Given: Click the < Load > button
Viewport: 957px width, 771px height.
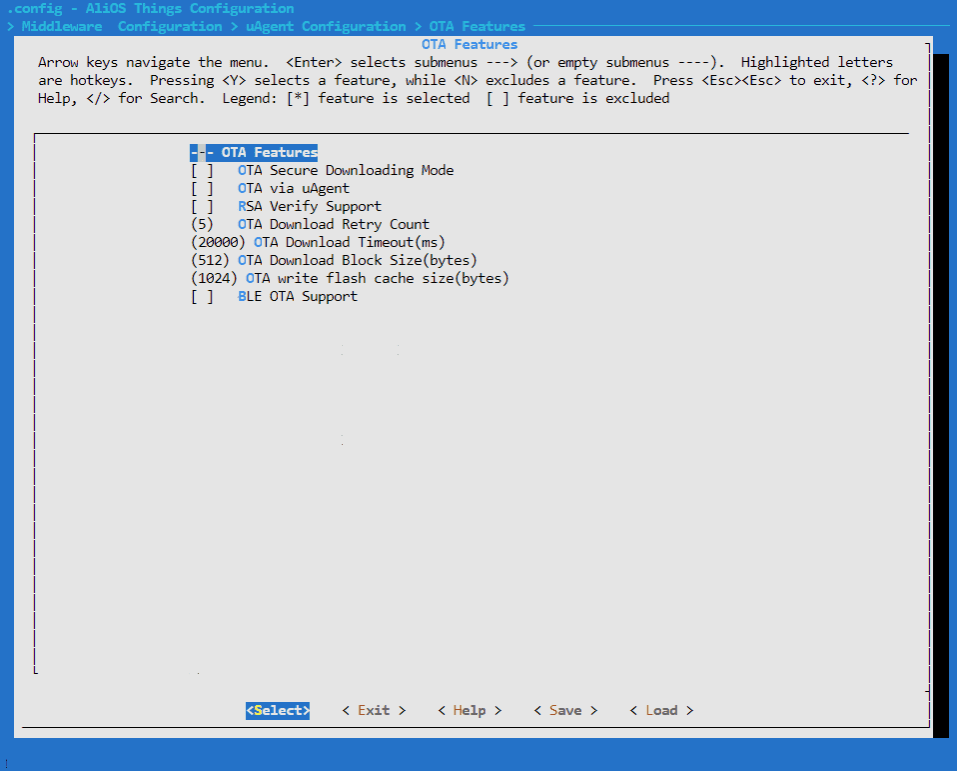Looking at the screenshot, I should click(x=661, y=711).
